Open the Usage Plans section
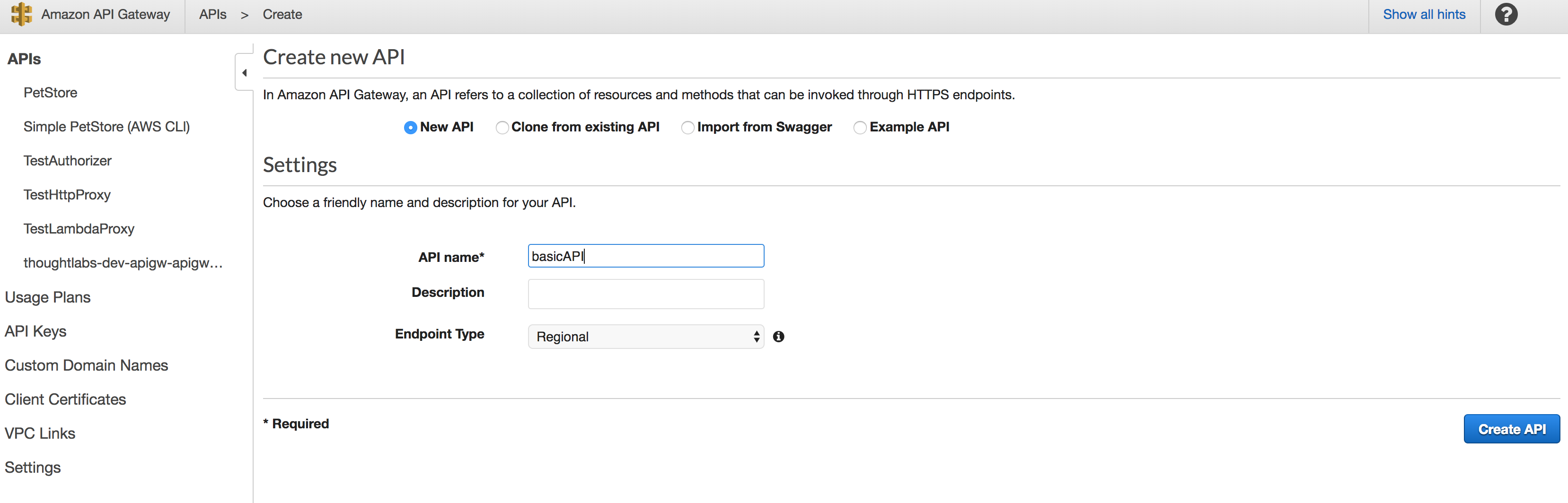1568x503 pixels. [47, 297]
